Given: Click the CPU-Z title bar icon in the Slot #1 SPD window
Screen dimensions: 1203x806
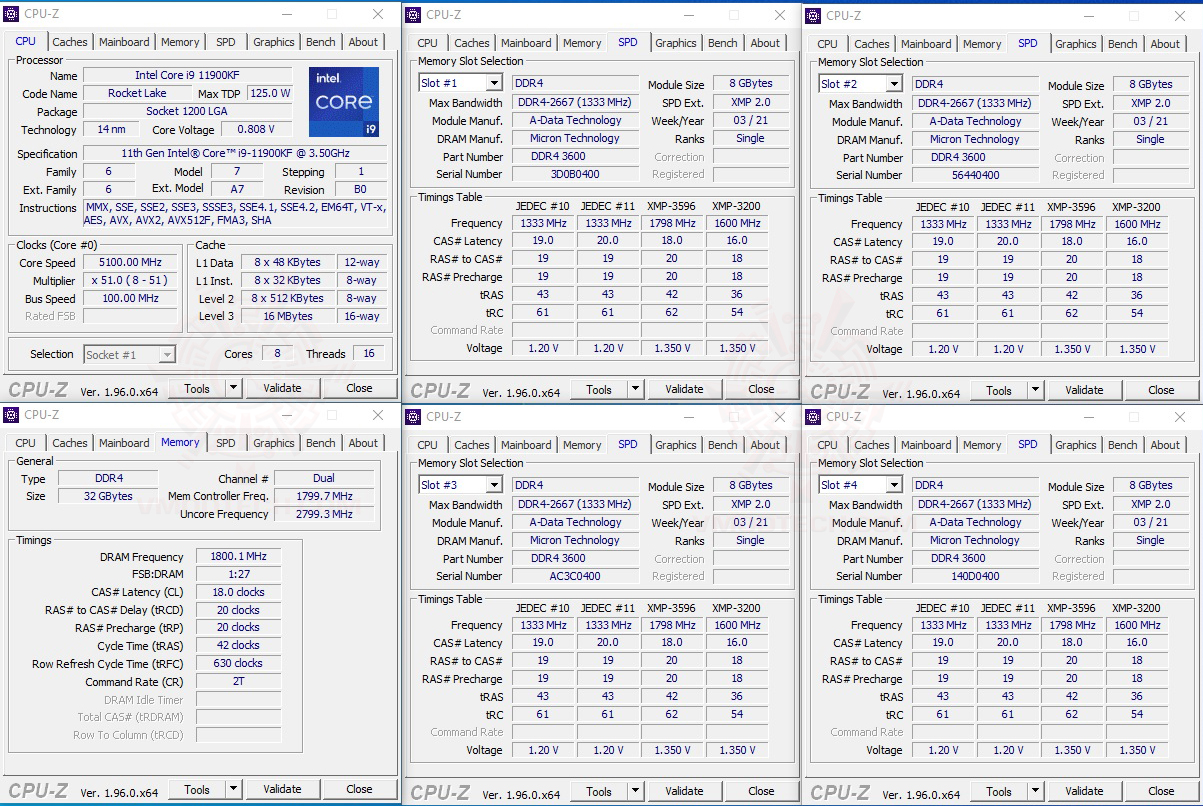Looking at the screenshot, I should [414, 14].
